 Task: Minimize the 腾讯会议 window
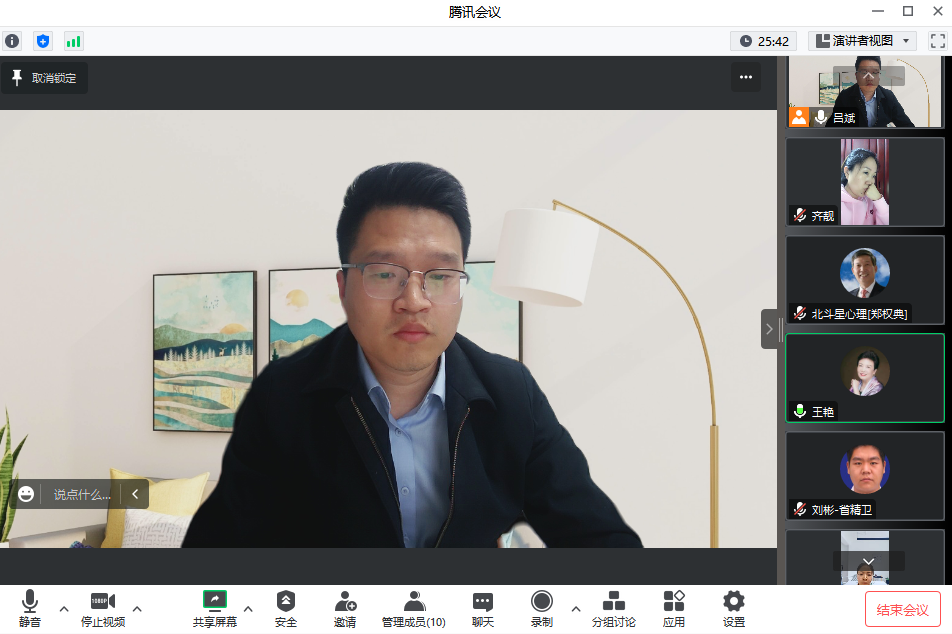click(x=877, y=11)
